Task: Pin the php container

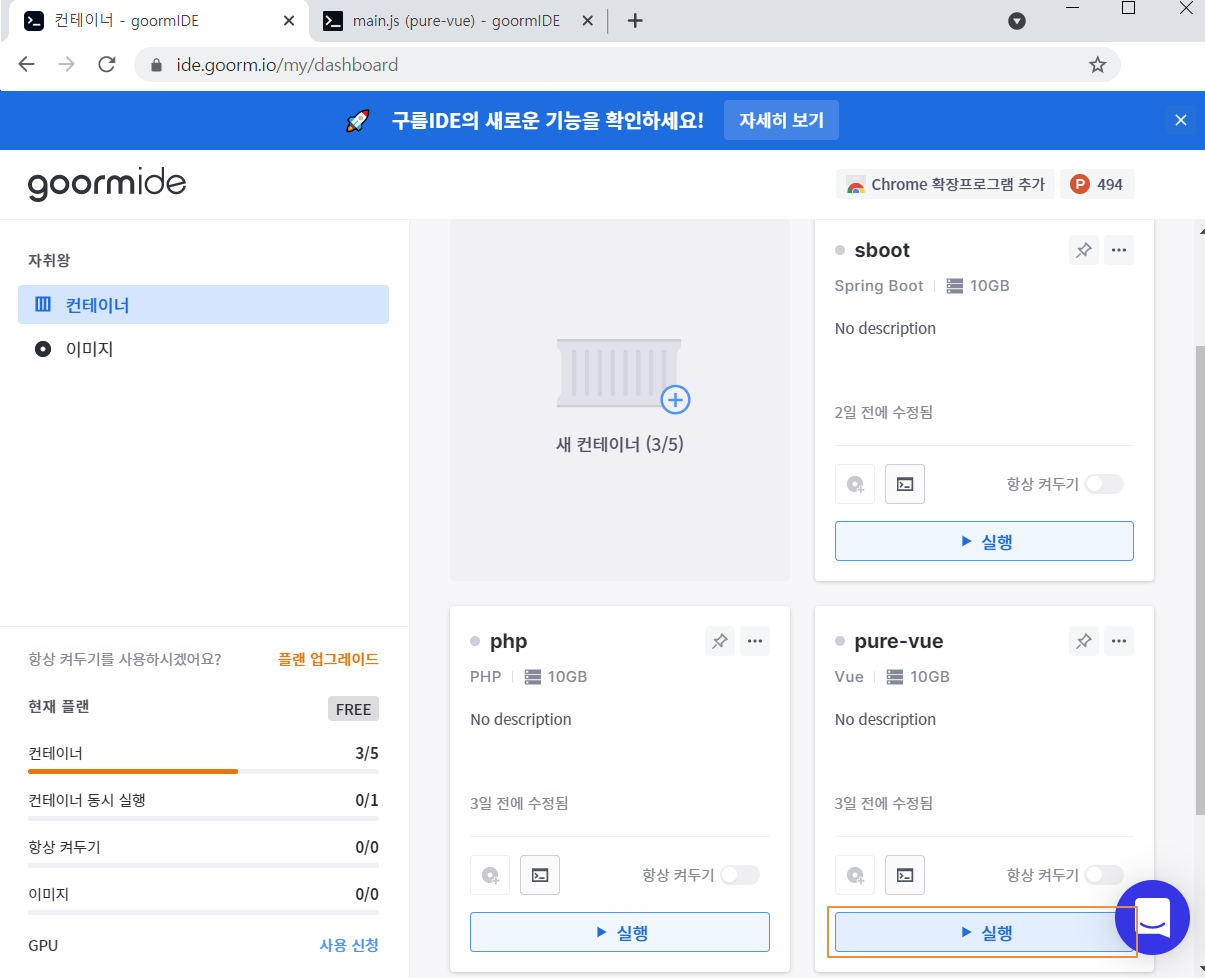Action: (719, 642)
